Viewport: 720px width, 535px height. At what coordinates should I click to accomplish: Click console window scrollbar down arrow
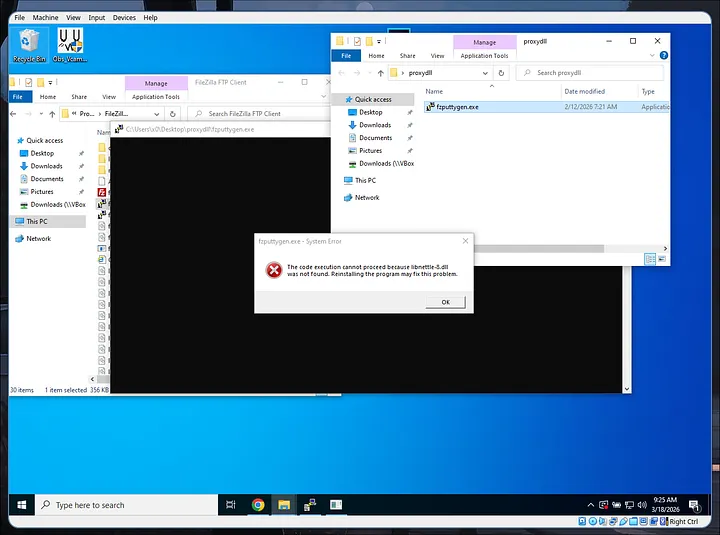pos(627,389)
